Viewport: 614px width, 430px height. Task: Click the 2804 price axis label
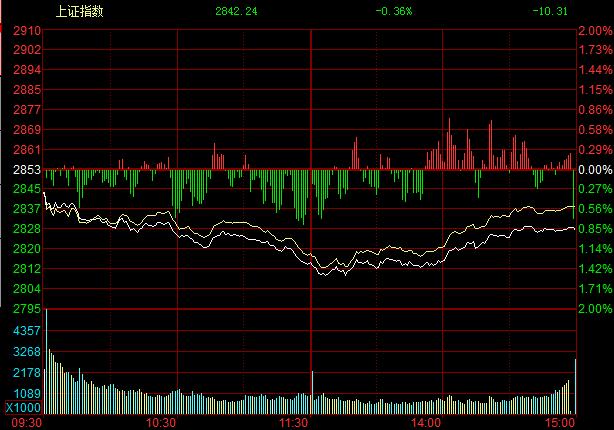click(27, 289)
